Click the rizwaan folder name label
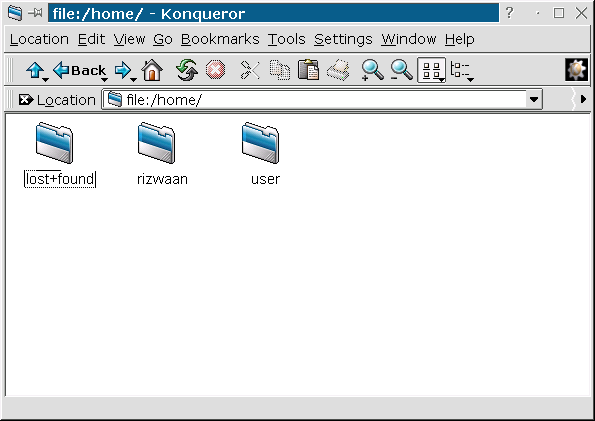Image resolution: width=595 pixels, height=421 pixels. tap(162, 179)
